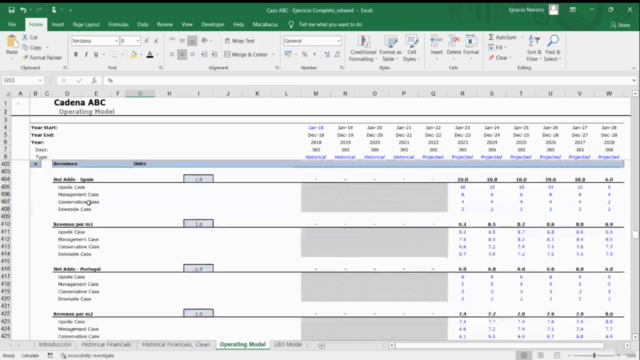
Task: Toggle italic formatting
Action: [x=86, y=54]
